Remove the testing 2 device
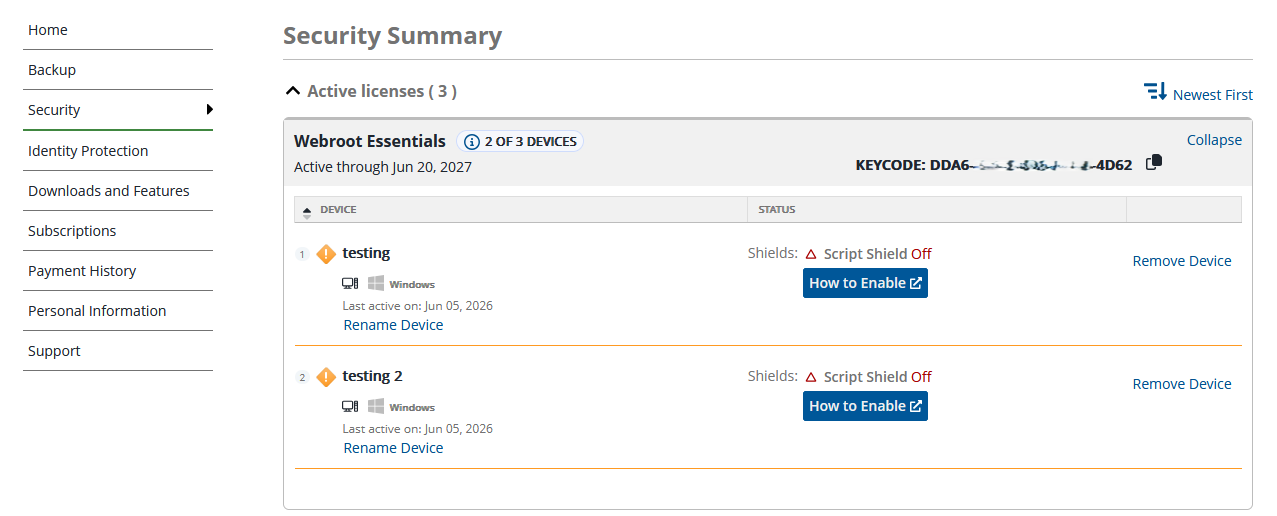 point(1182,384)
